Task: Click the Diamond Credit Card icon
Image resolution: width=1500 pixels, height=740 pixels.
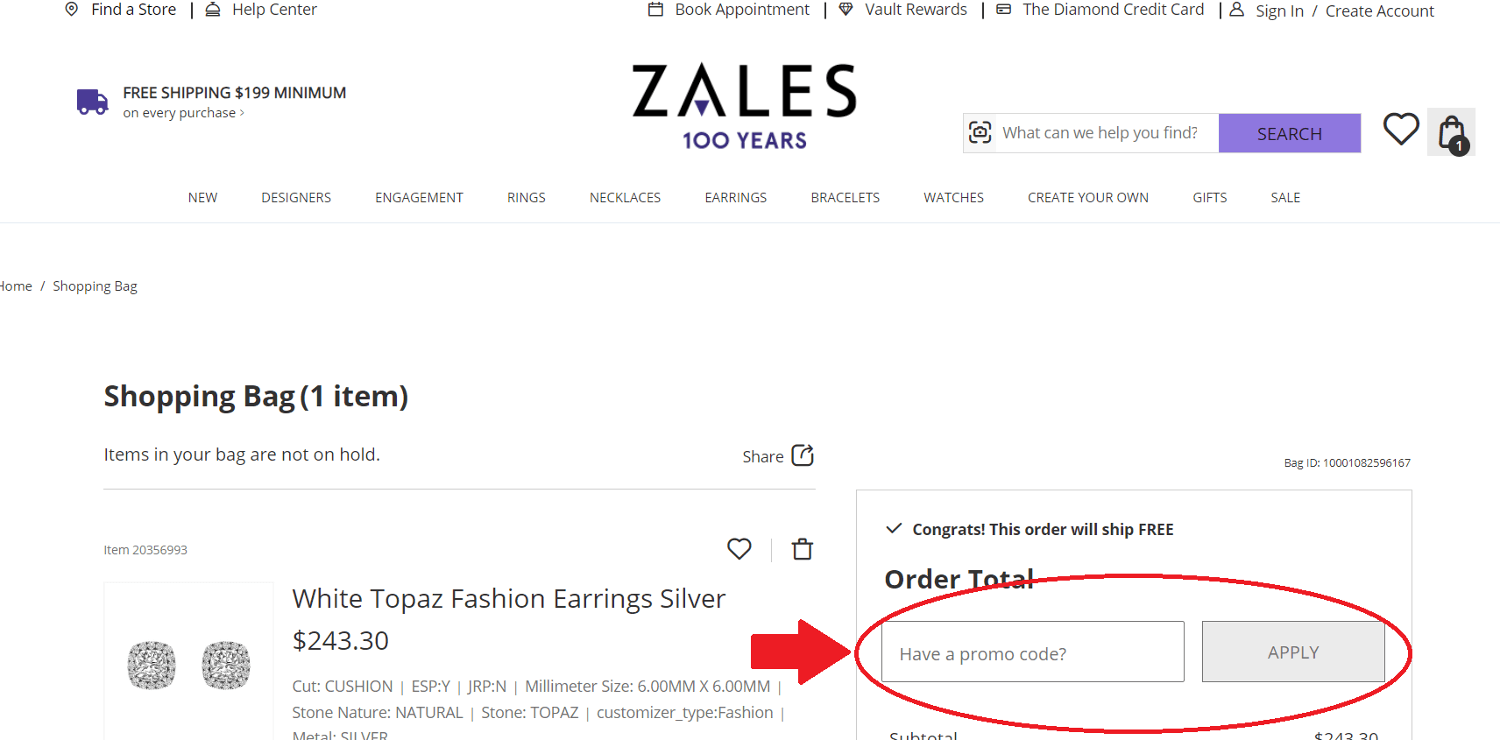Action: (1003, 9)
